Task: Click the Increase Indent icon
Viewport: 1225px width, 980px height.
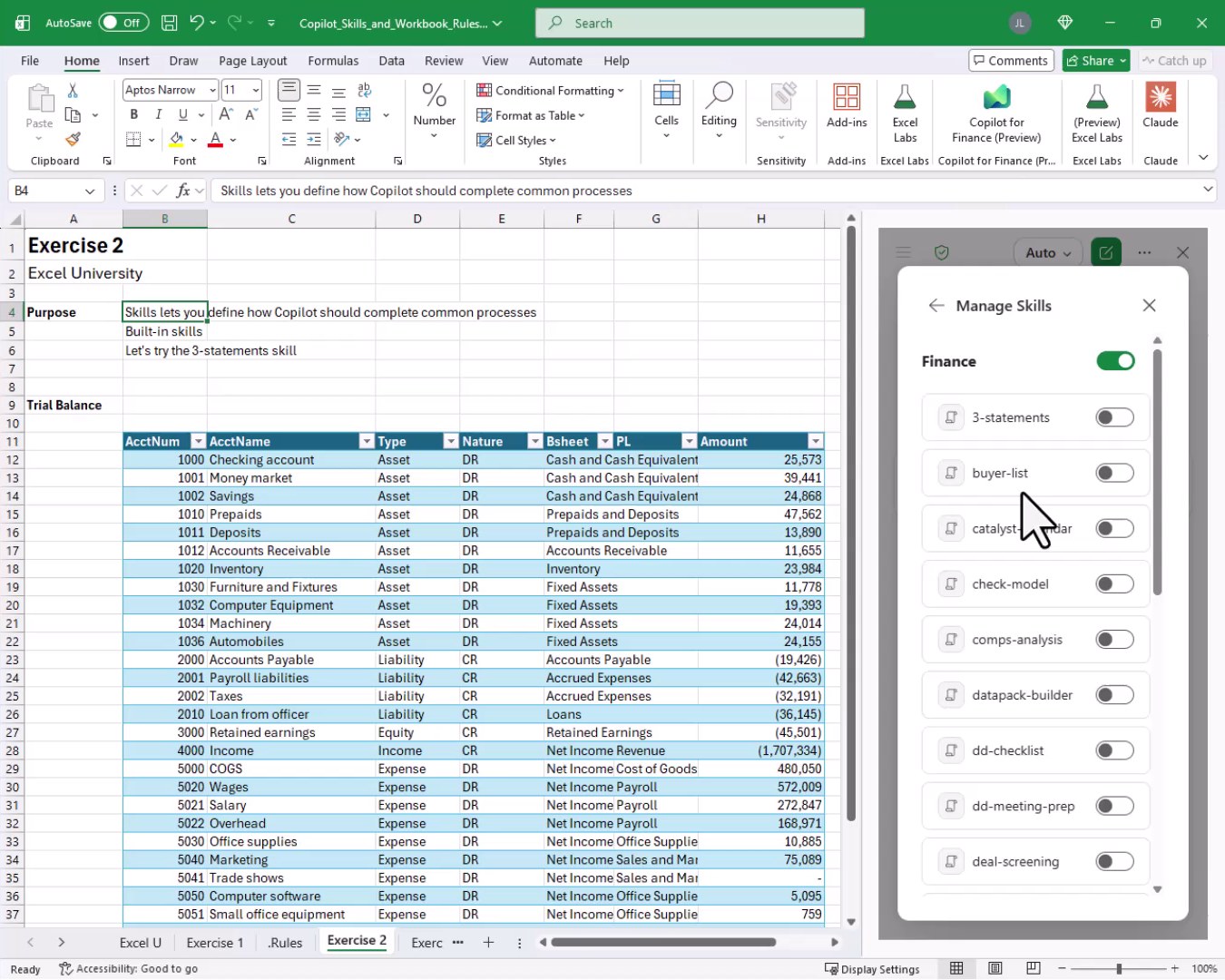Action: pyautogui.click(x=313, y=139)
